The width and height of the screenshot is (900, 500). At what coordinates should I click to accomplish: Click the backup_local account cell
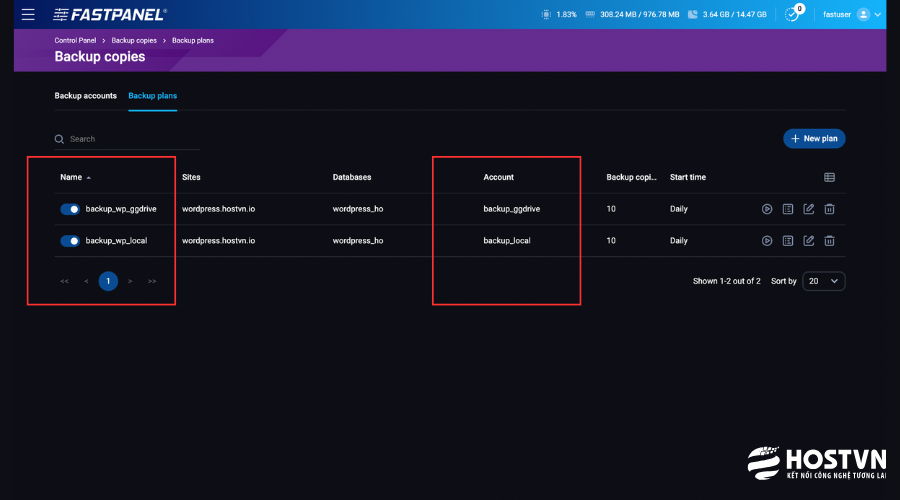point(507,241)
